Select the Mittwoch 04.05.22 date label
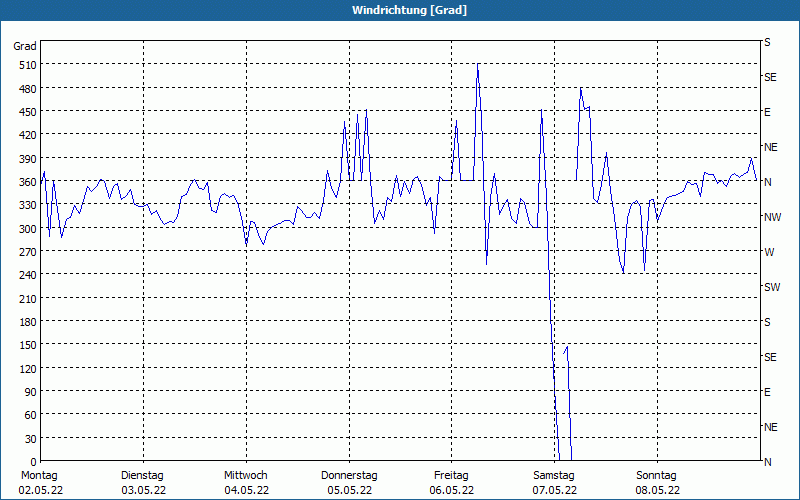 [246, 482]
